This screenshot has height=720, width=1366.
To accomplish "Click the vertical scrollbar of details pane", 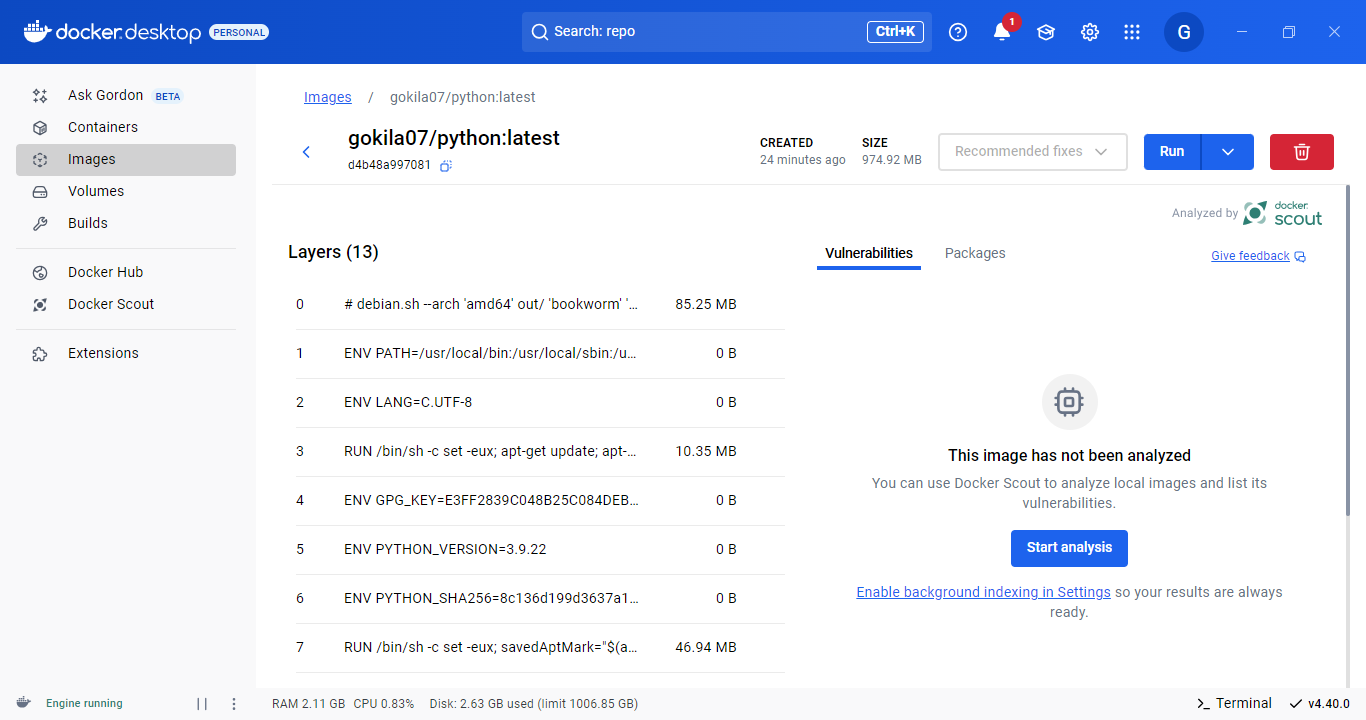I will point(1347,350).
